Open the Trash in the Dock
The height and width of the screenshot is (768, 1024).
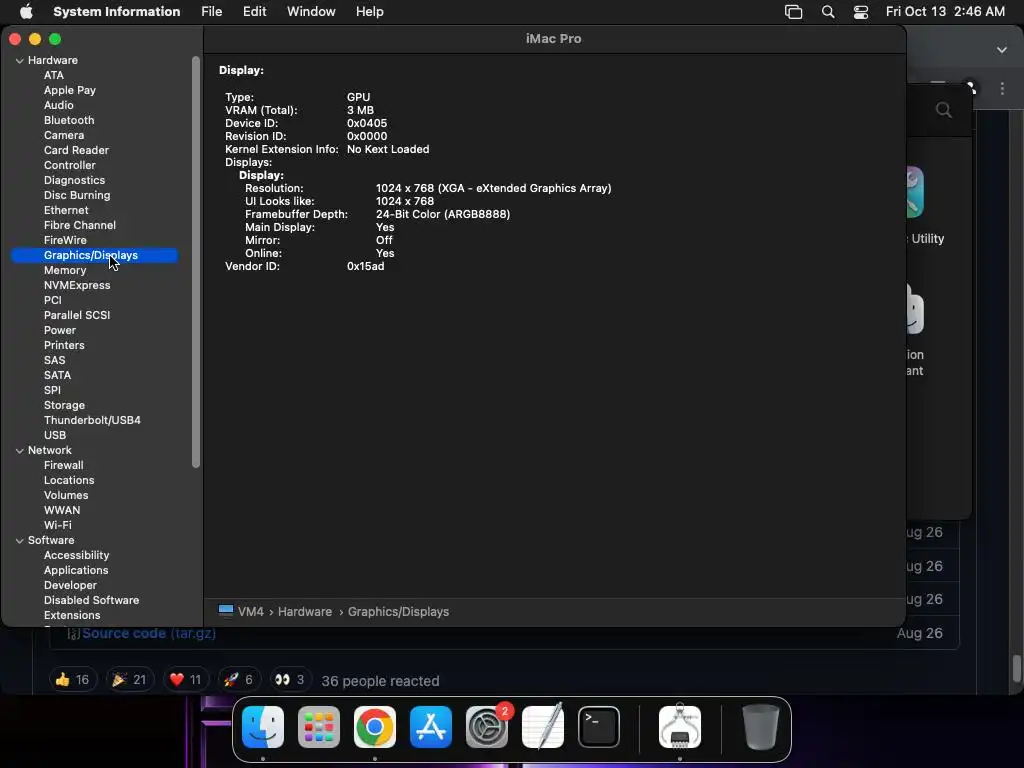coord(761,727)
